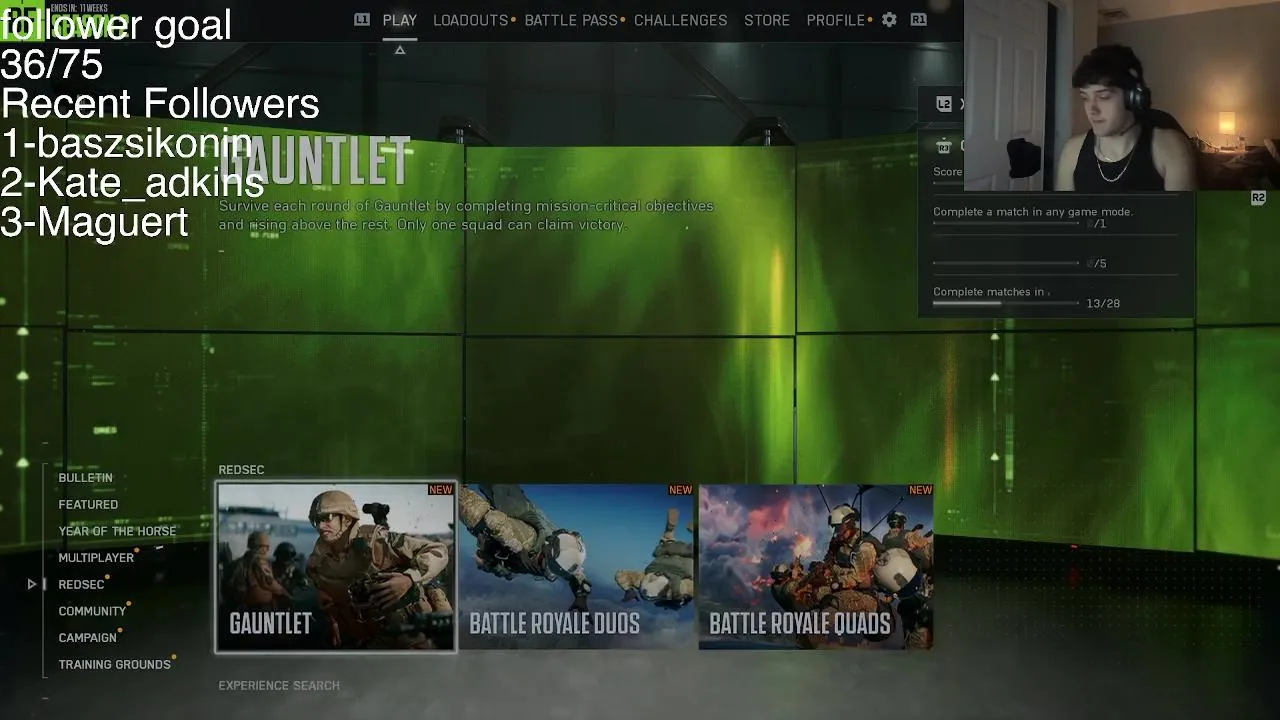Select BULLETIN in the side menu

pyautogui.click(x=85, y=478)
